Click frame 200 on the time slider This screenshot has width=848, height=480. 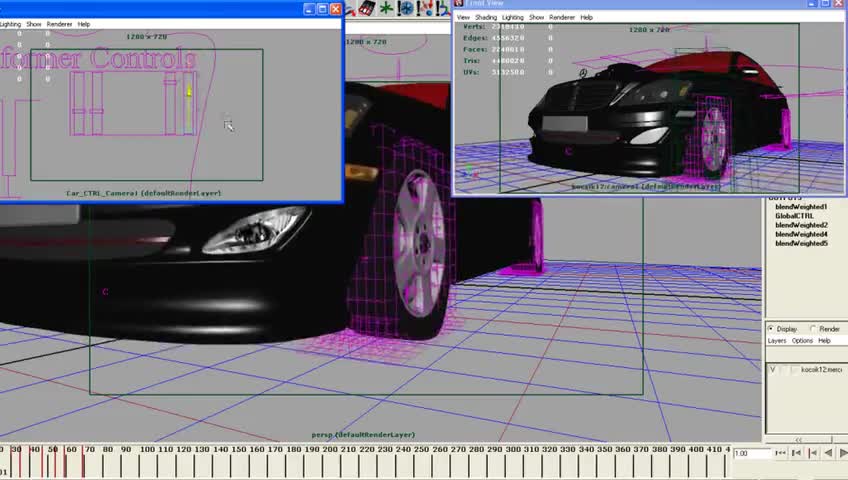330,450
